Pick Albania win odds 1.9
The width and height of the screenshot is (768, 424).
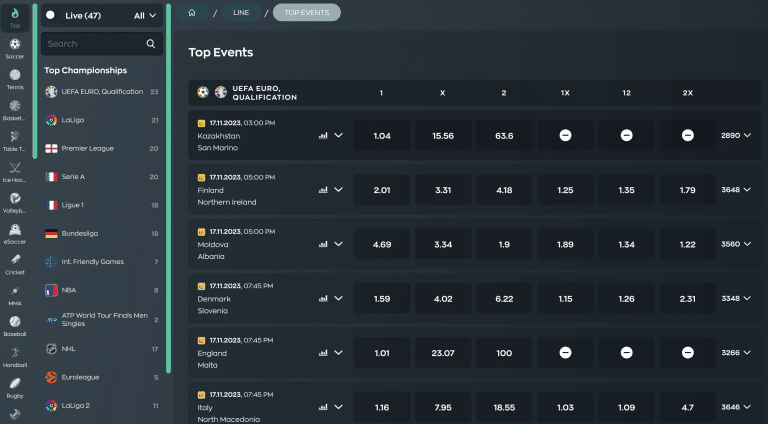click(504, 244)
